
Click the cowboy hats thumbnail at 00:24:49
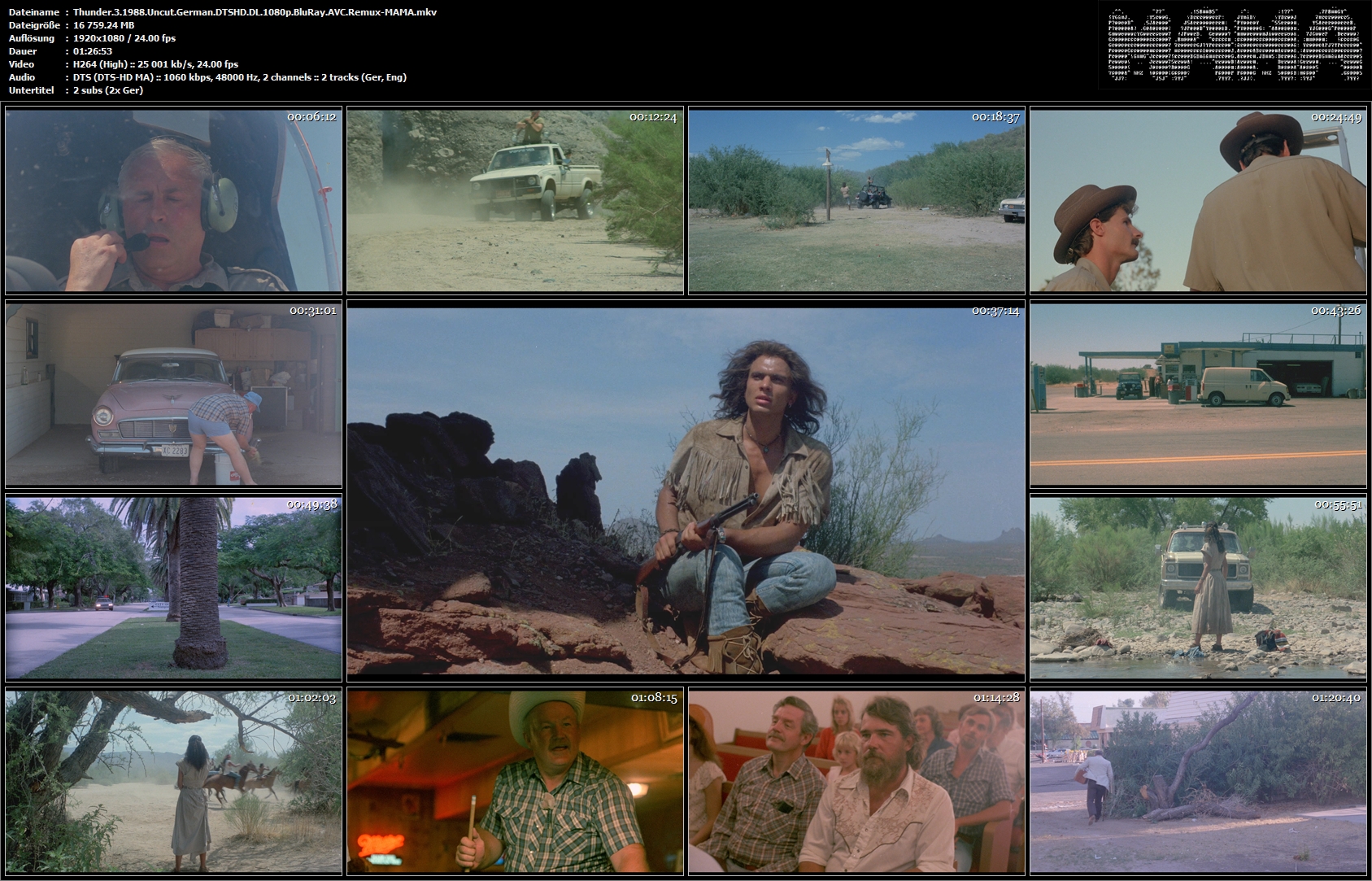[x=1198, y=200]
